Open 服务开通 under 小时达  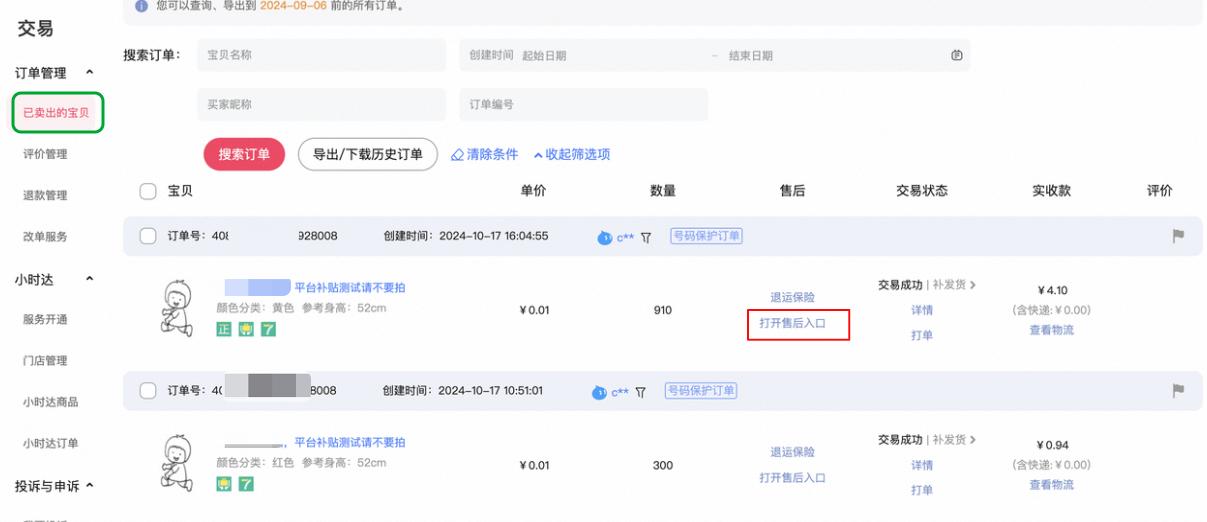coord(45,319)
